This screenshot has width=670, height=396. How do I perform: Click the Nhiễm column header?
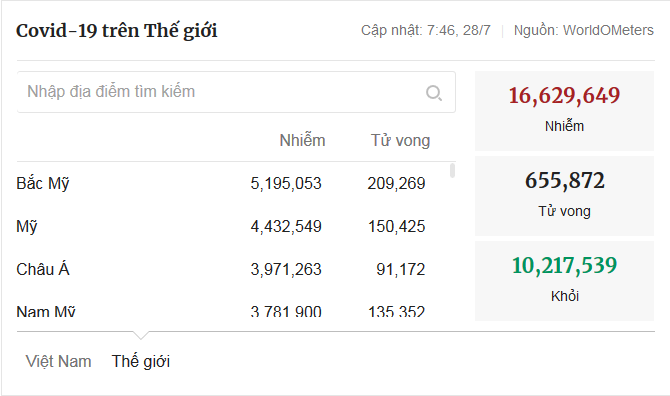click(x=302, y=141)
